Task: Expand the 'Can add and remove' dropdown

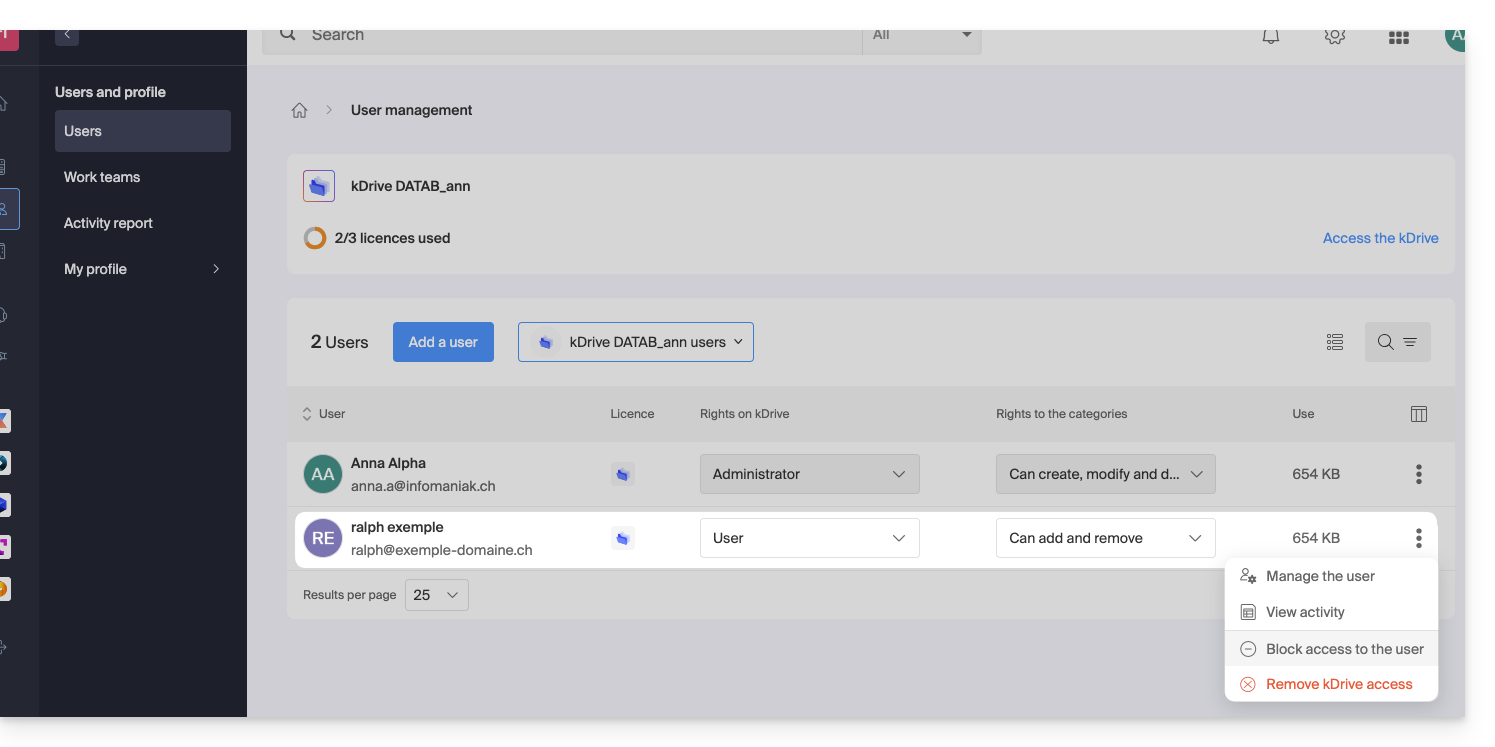Action: 1105,538
